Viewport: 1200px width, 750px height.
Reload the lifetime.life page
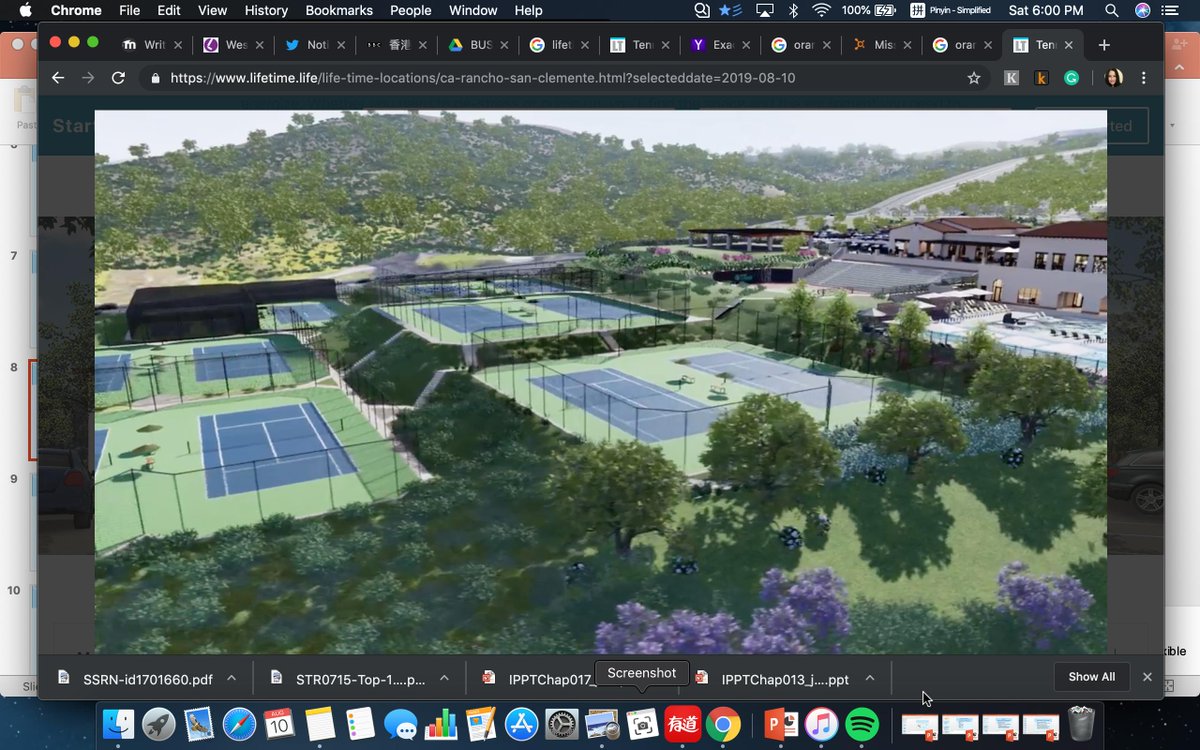point(118,78)
